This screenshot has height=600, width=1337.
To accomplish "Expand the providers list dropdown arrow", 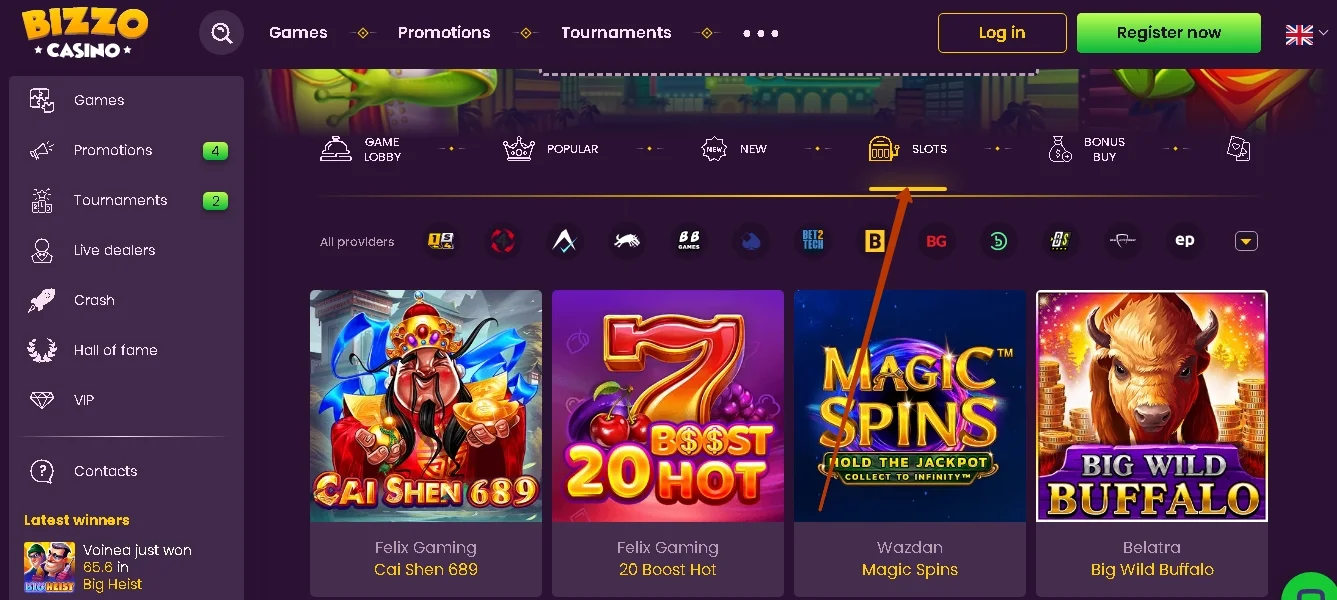I will 1246,241.
